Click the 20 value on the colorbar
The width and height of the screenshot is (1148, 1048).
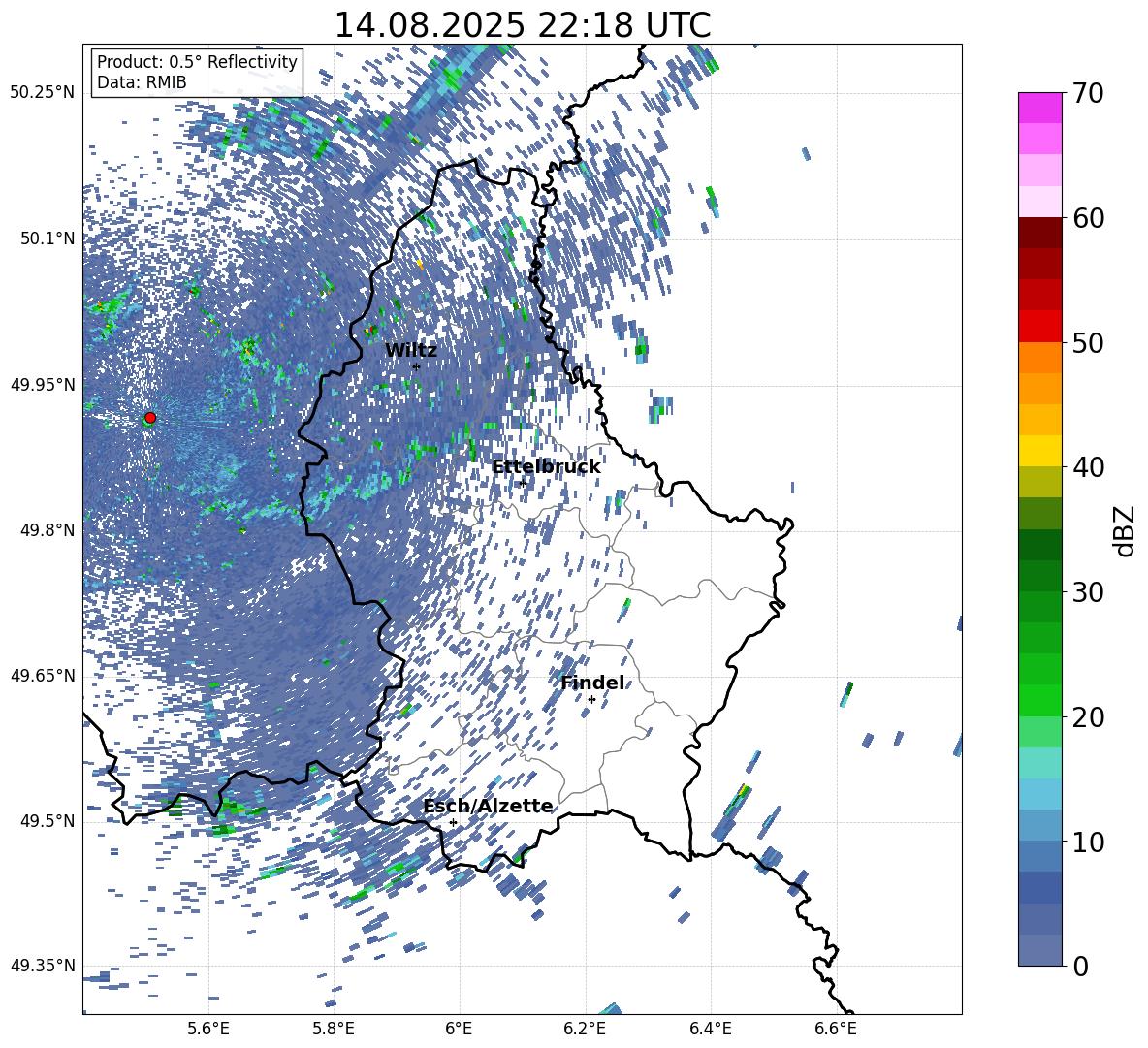point(1088,717)
